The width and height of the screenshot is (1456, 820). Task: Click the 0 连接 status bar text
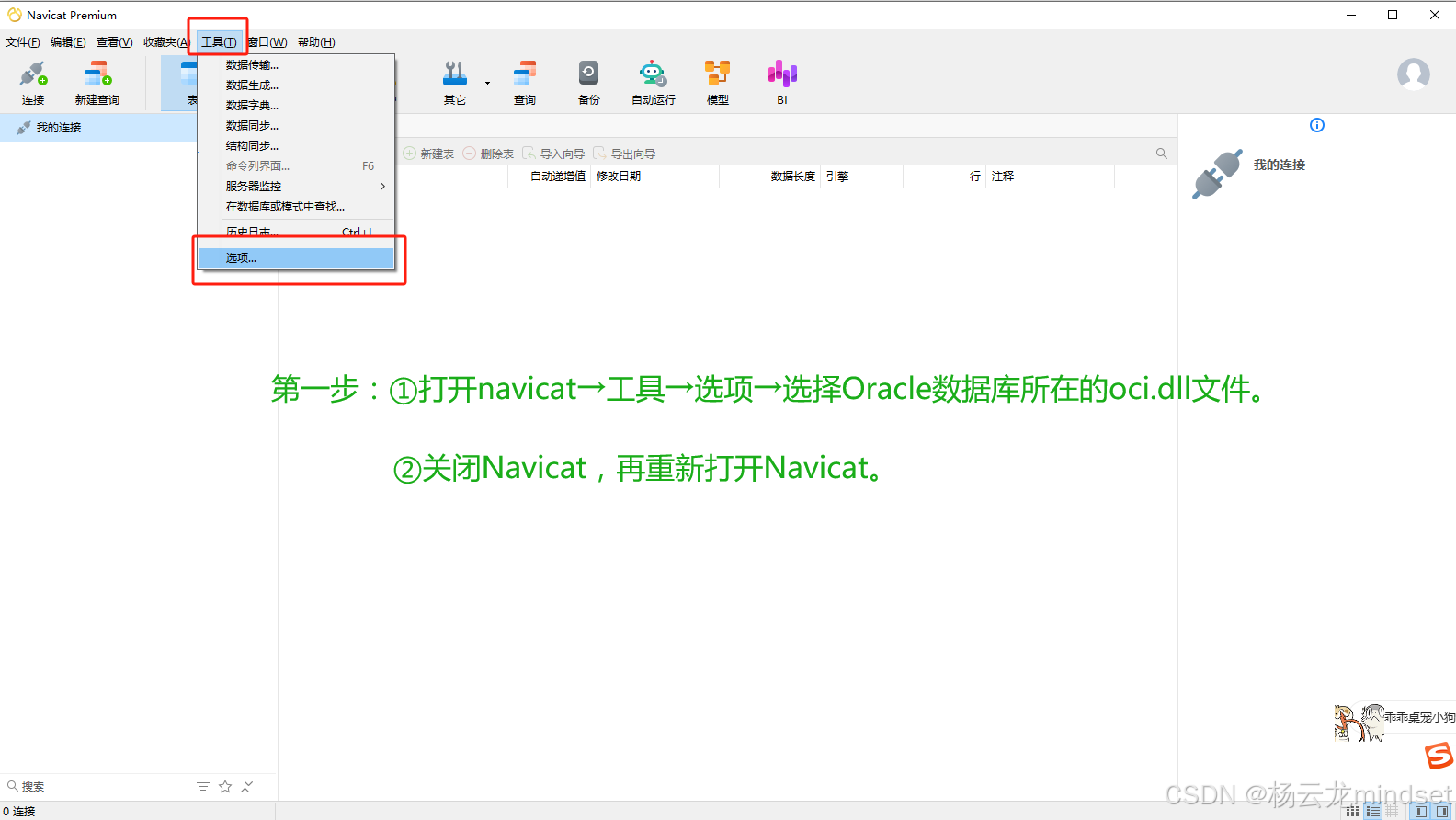click(x=19, y=811)
